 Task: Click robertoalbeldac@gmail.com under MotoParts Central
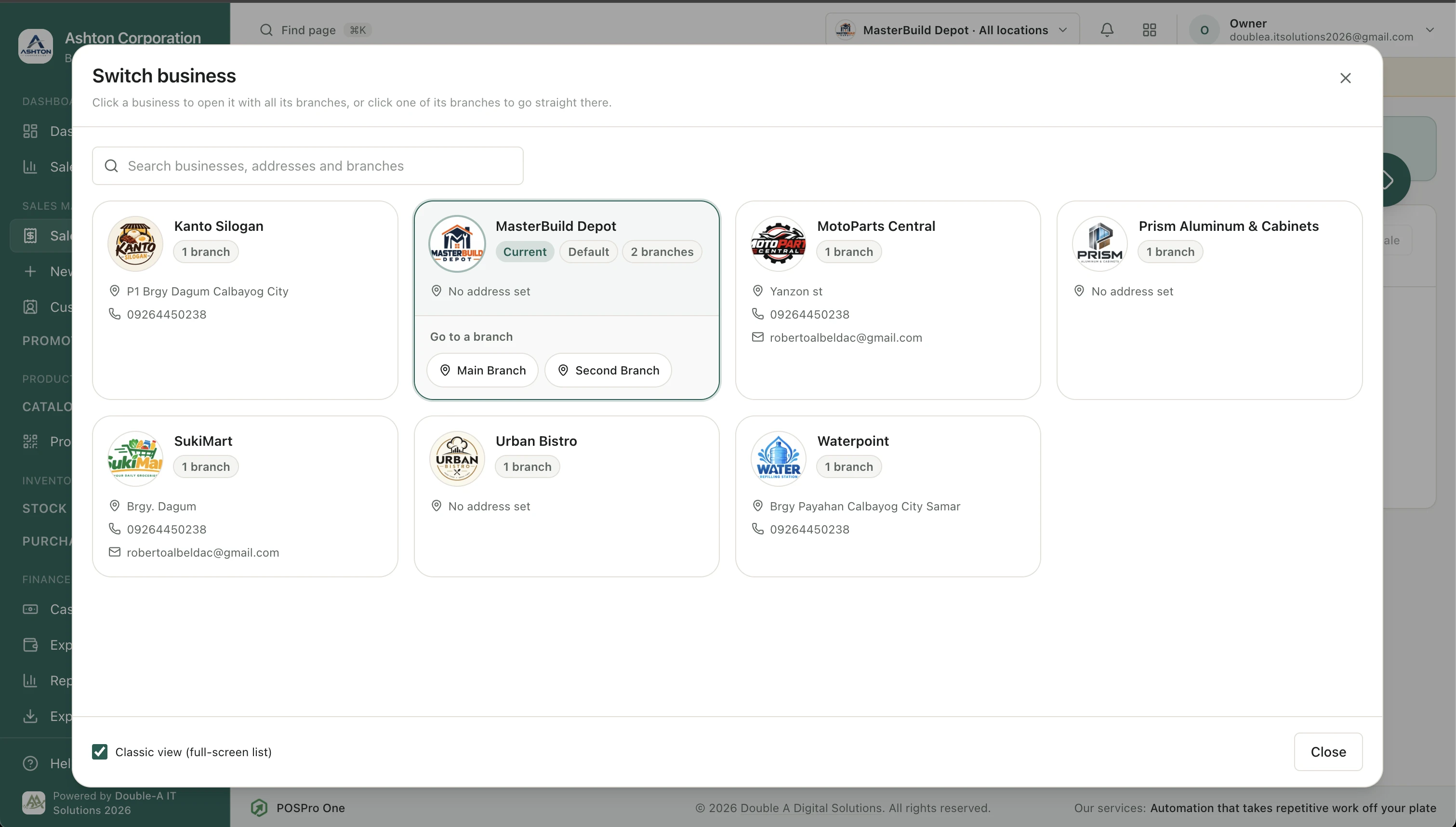click(x=846, y=338)
